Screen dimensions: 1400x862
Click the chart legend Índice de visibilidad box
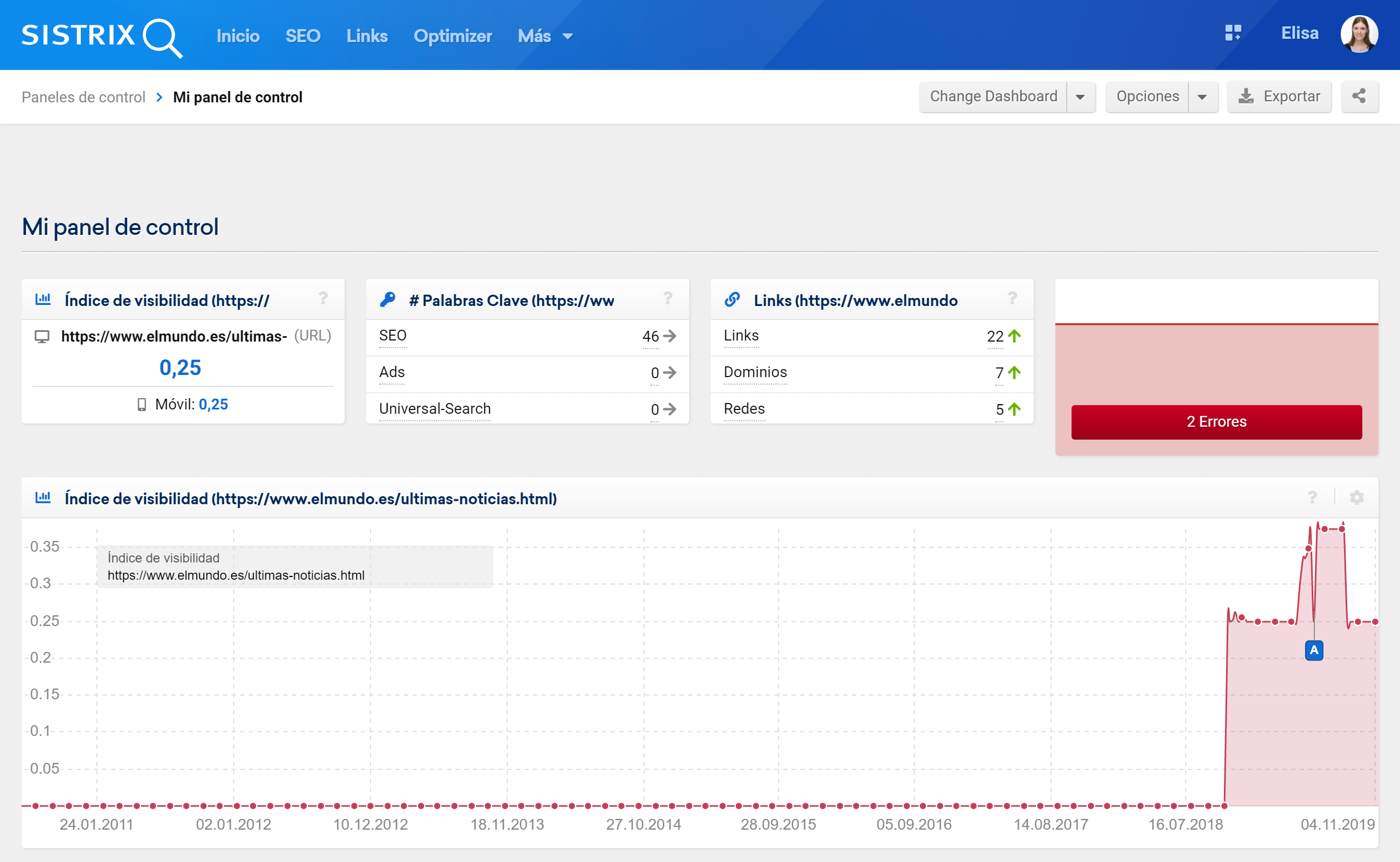295,566
